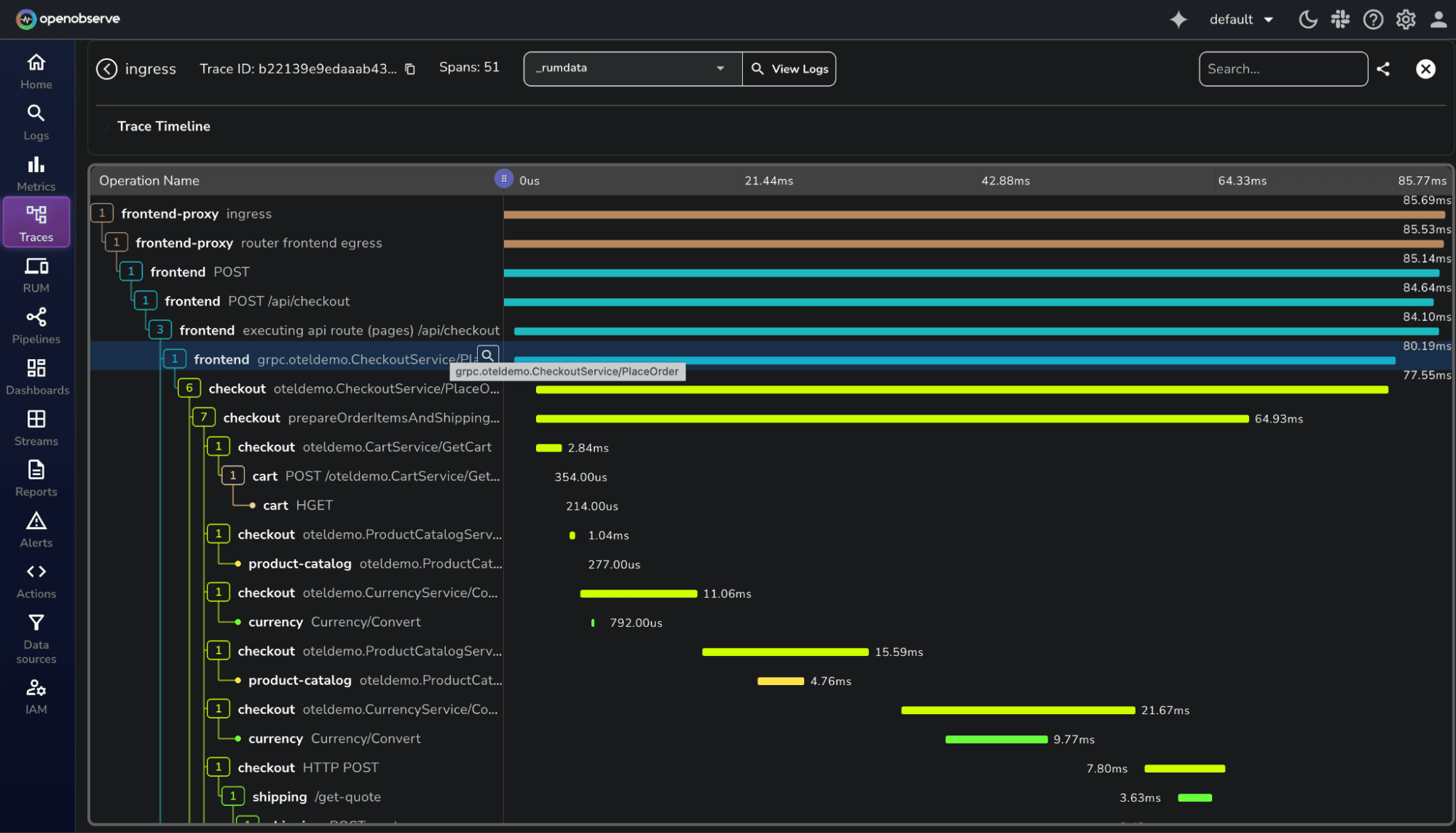Click the column resize handle near 0us

click(503, 179)
